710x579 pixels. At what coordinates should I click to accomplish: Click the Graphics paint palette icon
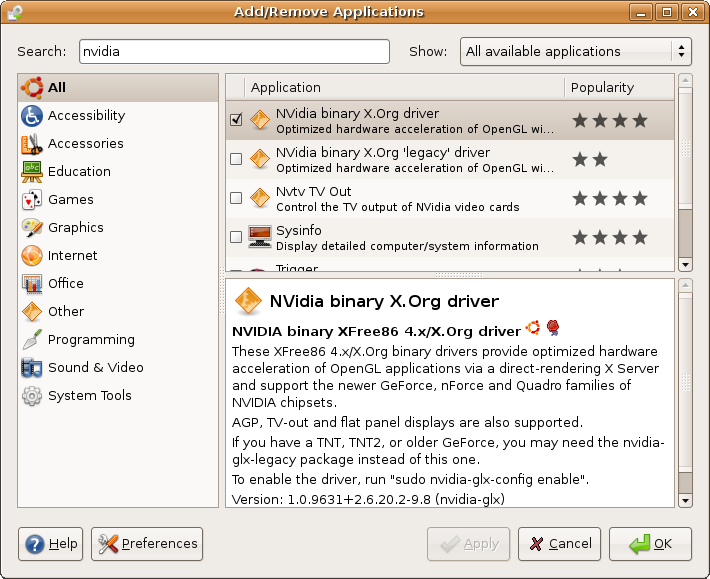pos(32,228)
